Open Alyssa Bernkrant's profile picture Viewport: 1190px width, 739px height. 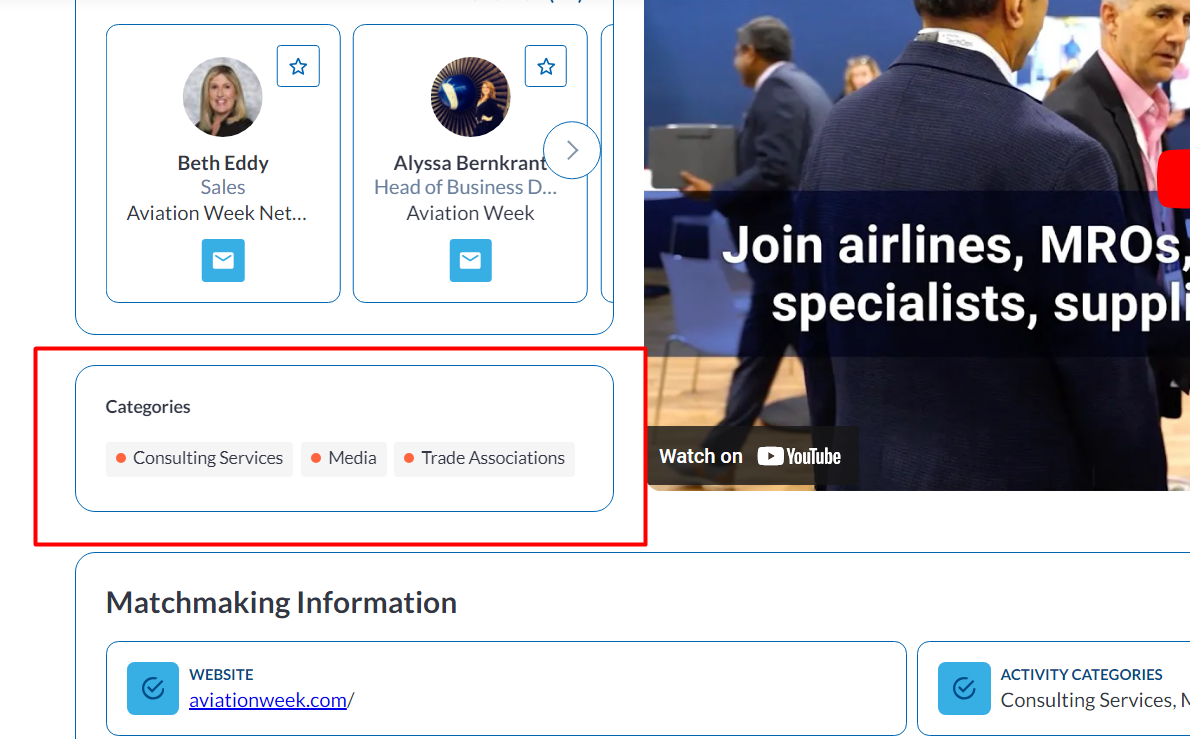point(470,97)
